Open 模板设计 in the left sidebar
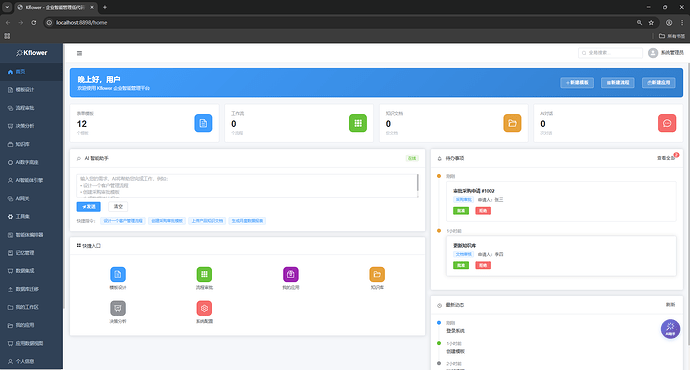The width and height of the screenshot is (690, 370). pos(31,90)
